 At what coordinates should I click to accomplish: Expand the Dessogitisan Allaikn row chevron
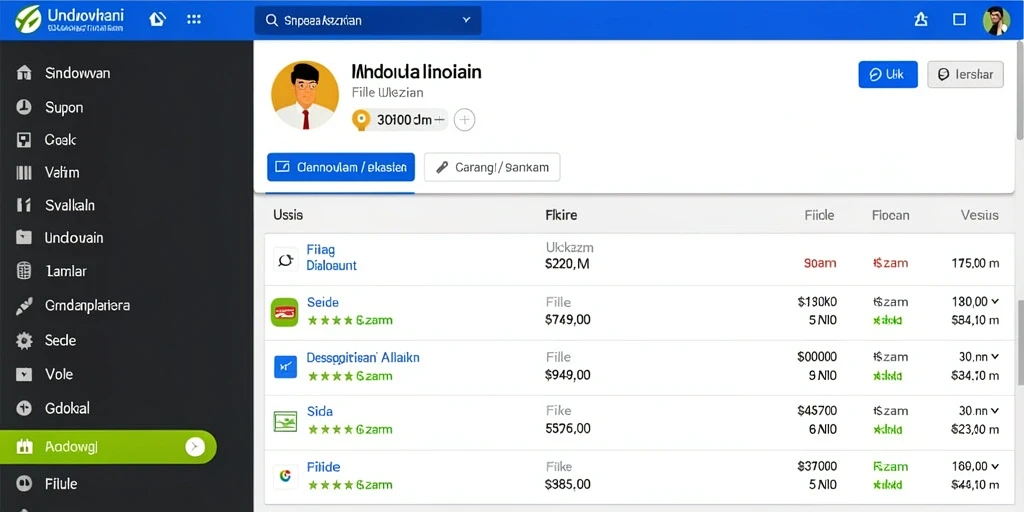pyautogui.click(x=995, y=357)
